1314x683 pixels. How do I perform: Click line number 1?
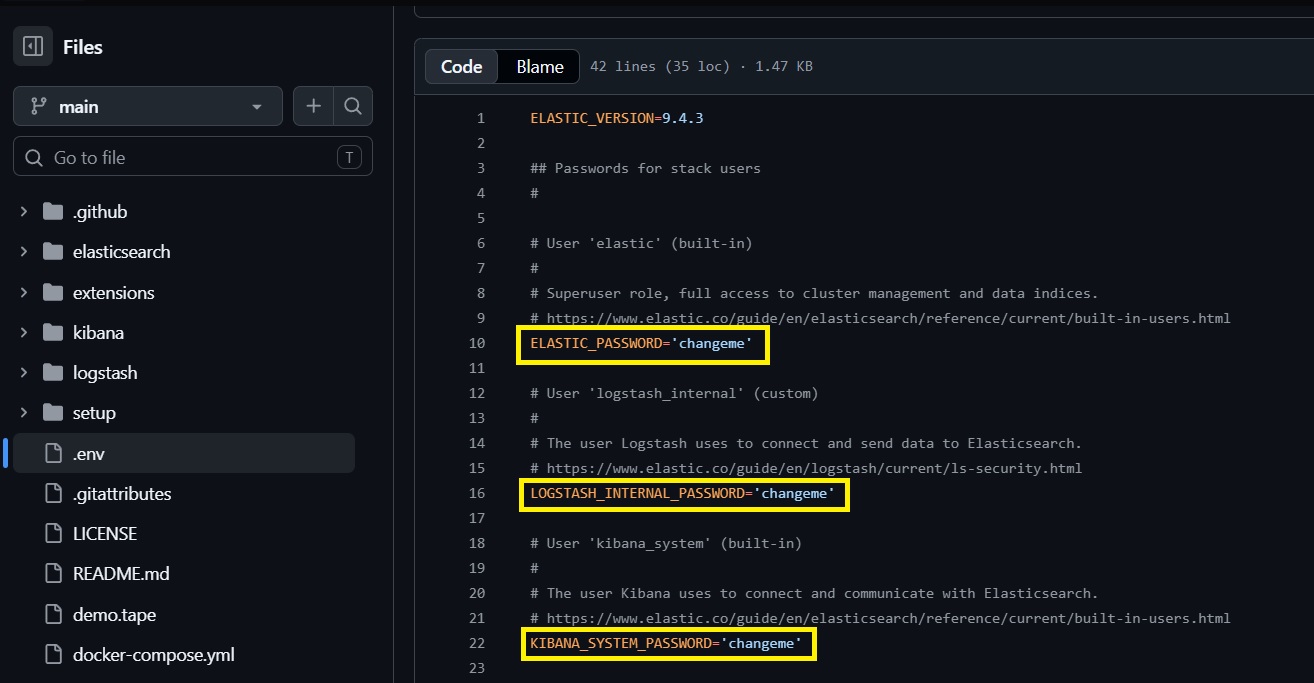[480, 118]
